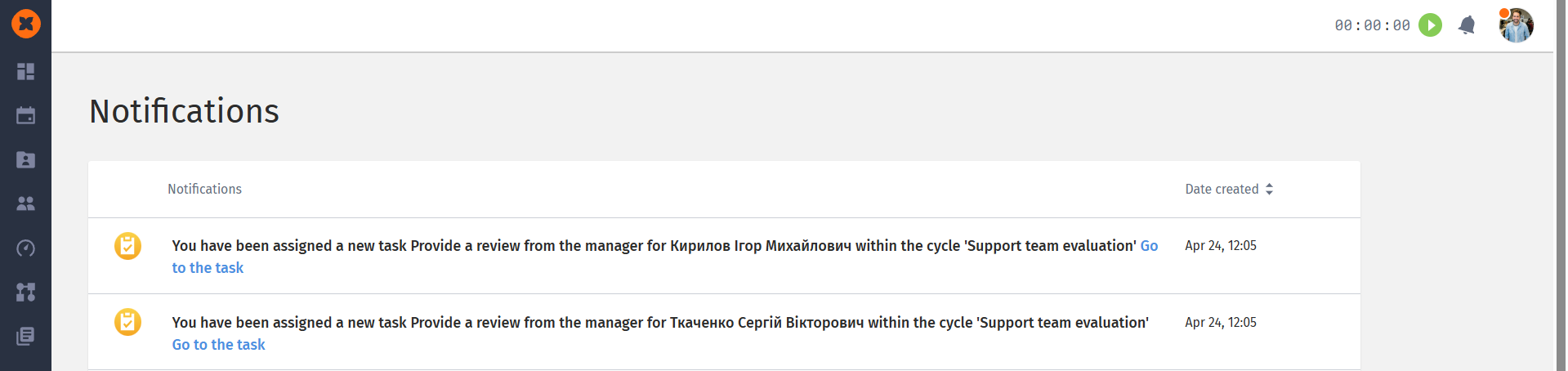Open the user profile avatar menu

point(1516,25)
